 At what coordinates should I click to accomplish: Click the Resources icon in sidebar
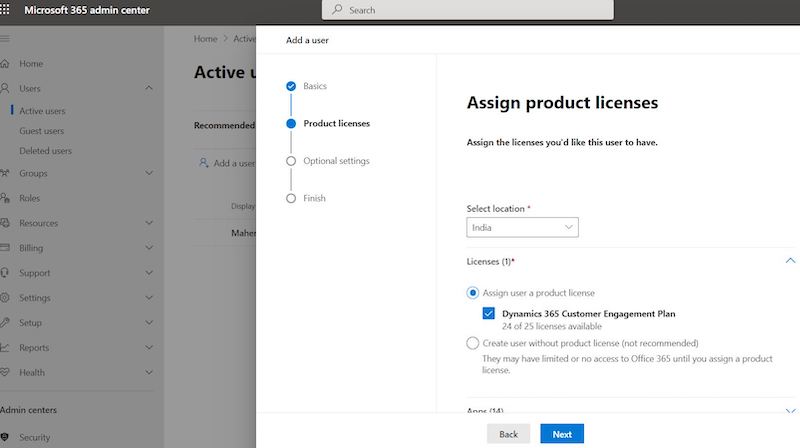5,223
